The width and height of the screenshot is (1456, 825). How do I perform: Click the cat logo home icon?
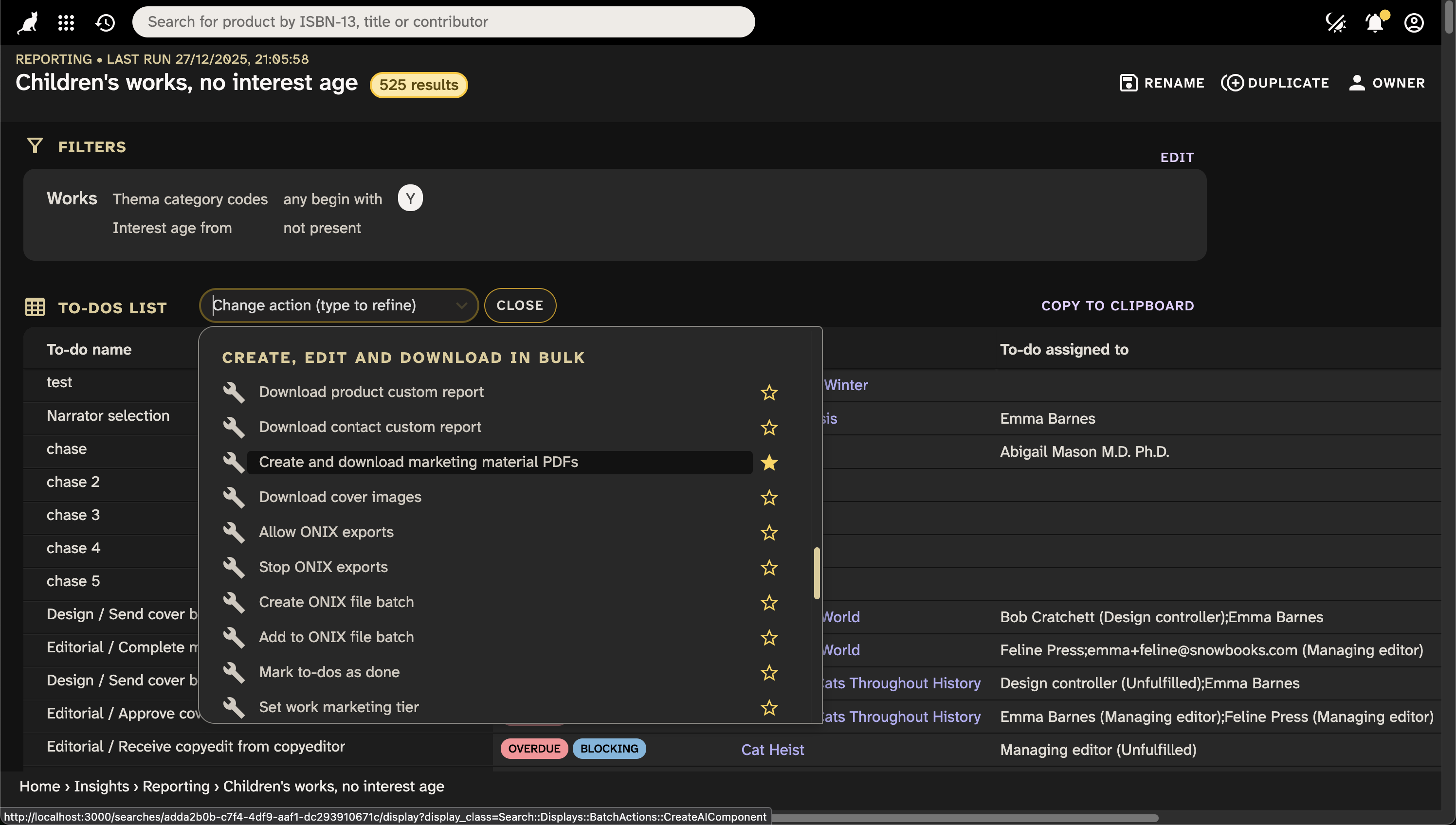click(27, 23)
